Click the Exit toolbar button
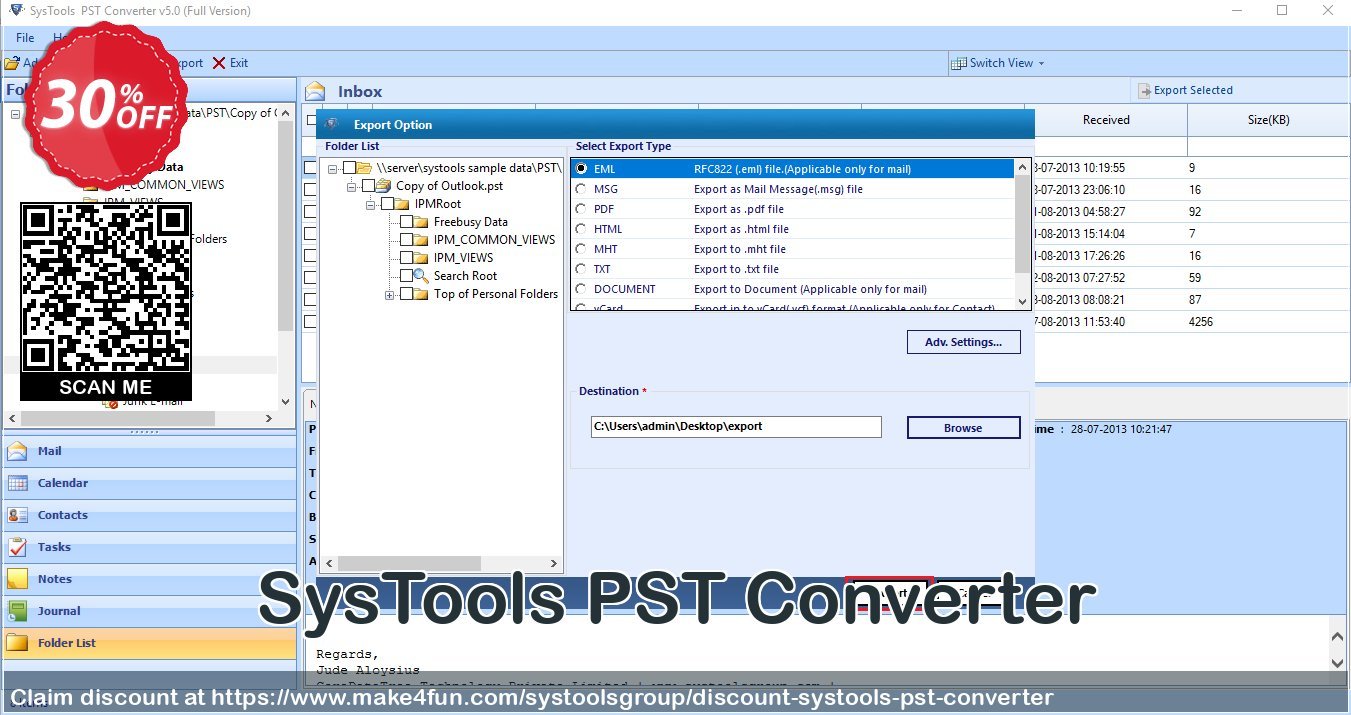 (230, 63)
